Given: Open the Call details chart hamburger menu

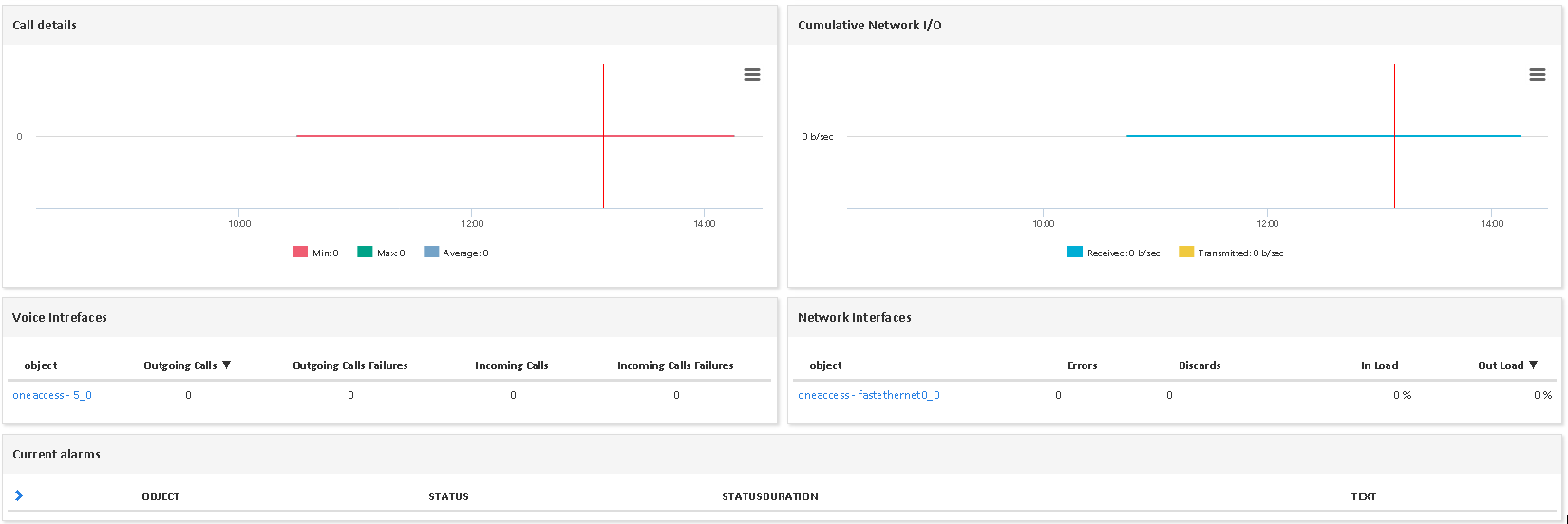Looking at the screenshot, I should click(751, 75).
